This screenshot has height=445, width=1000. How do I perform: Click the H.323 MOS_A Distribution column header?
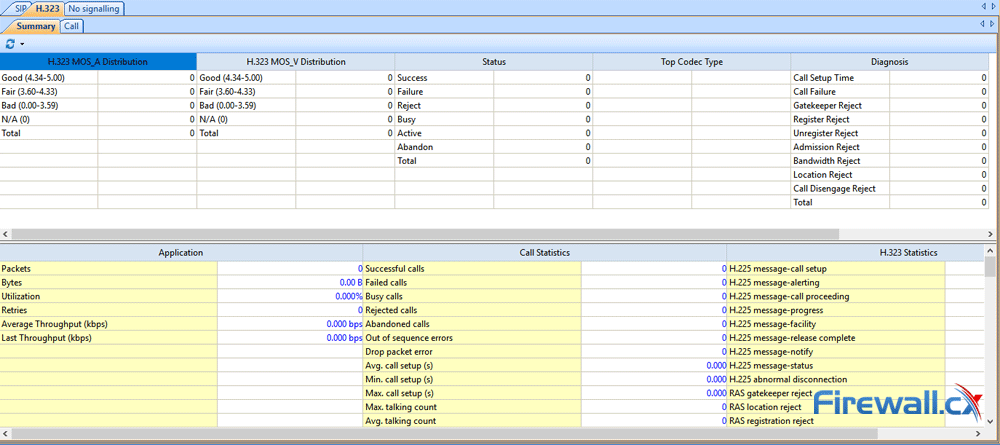point(98,62)
